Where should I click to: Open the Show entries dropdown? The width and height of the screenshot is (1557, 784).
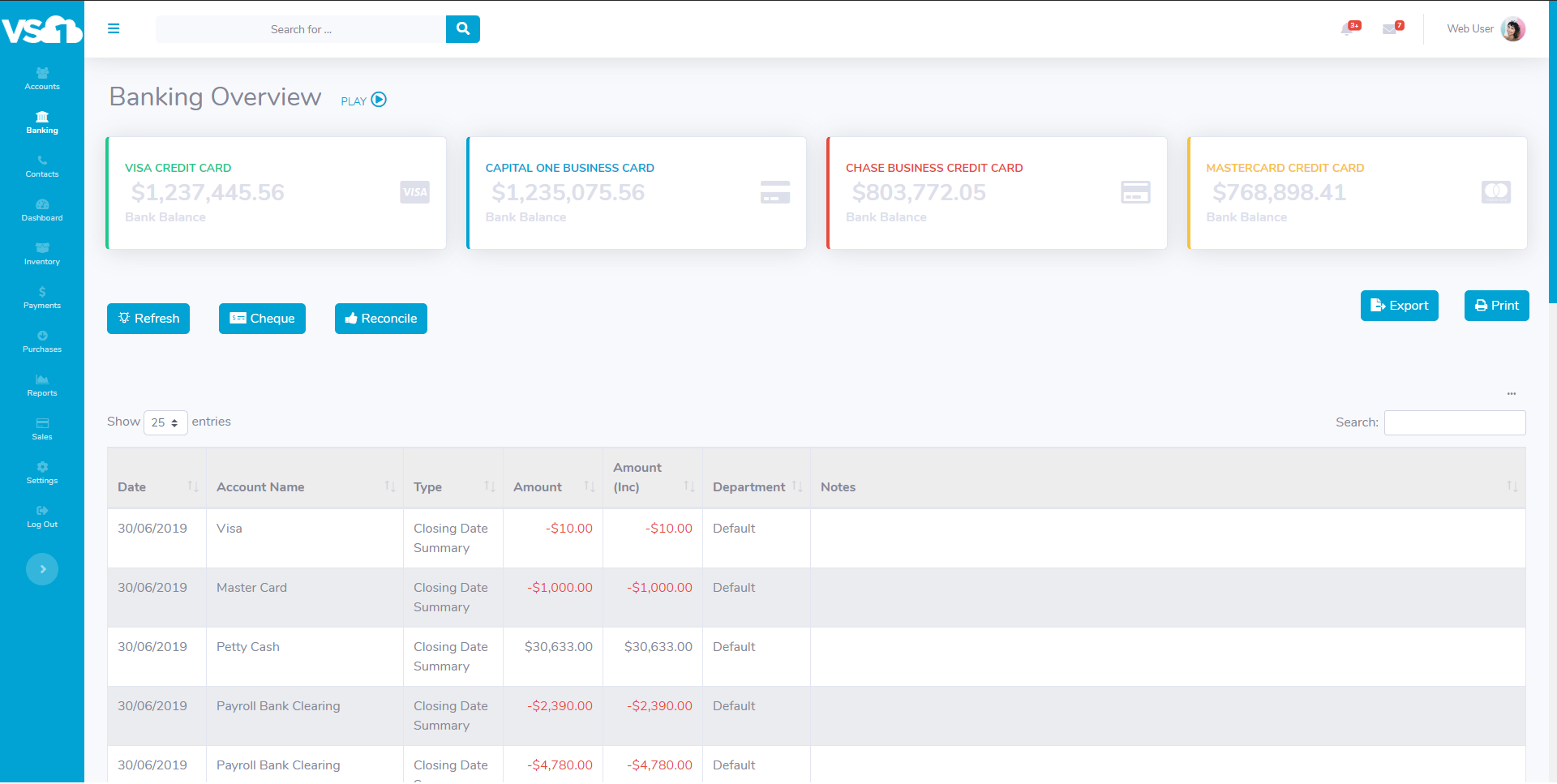tap(165, 422)
